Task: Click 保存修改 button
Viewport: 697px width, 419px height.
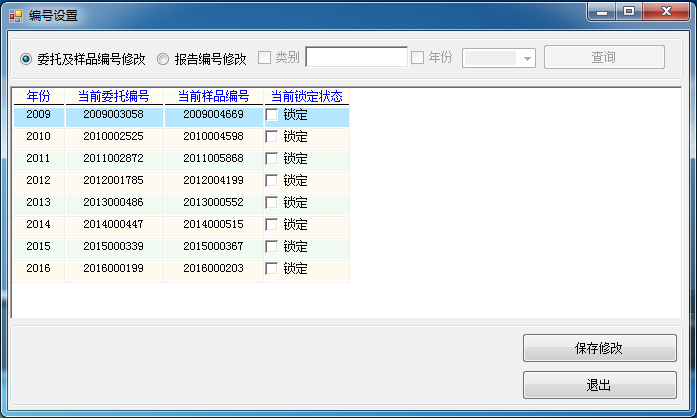Action: click(x=598, y=348)
